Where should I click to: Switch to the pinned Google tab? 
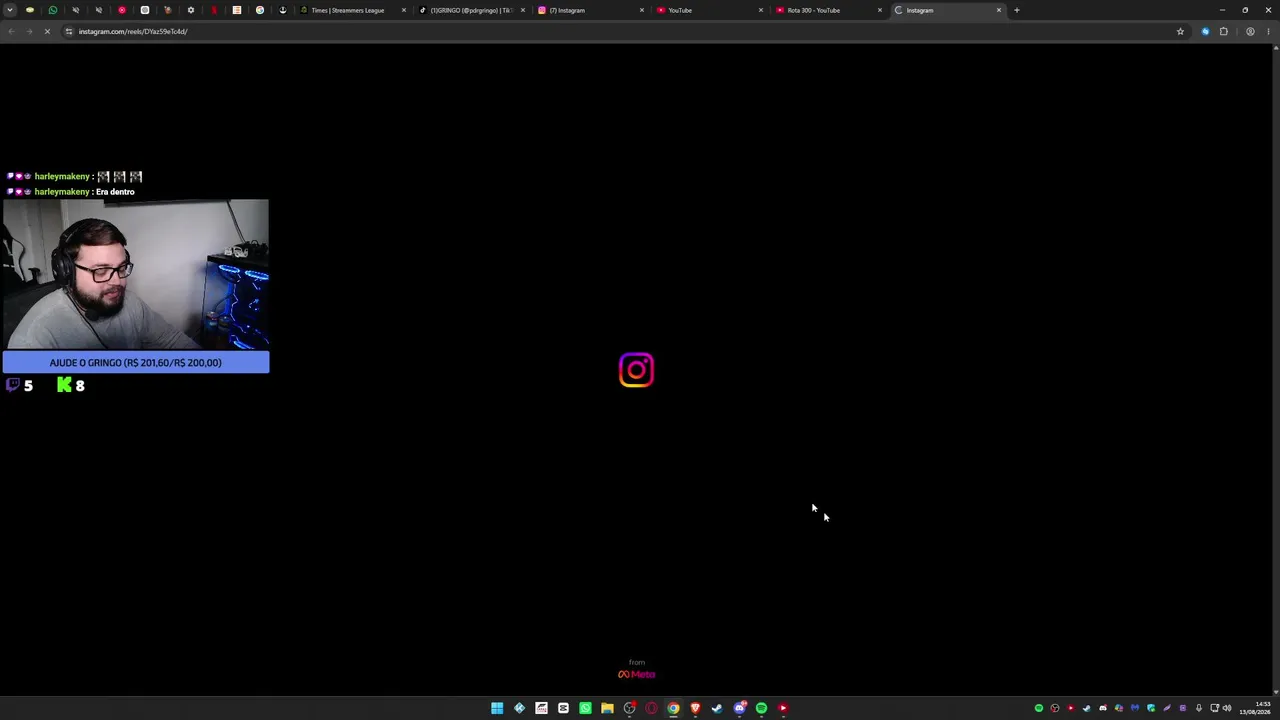(260, 10)
